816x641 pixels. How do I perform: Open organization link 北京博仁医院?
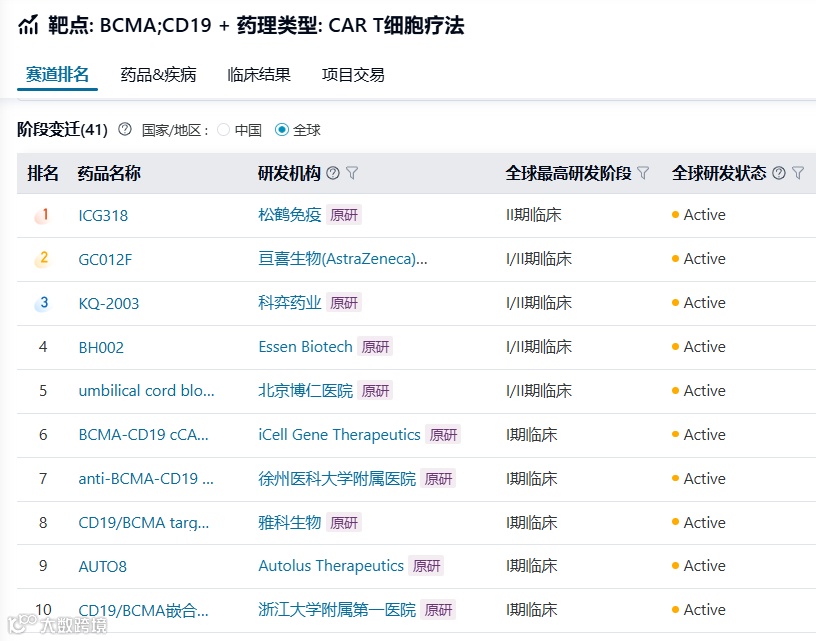point(305,391)
